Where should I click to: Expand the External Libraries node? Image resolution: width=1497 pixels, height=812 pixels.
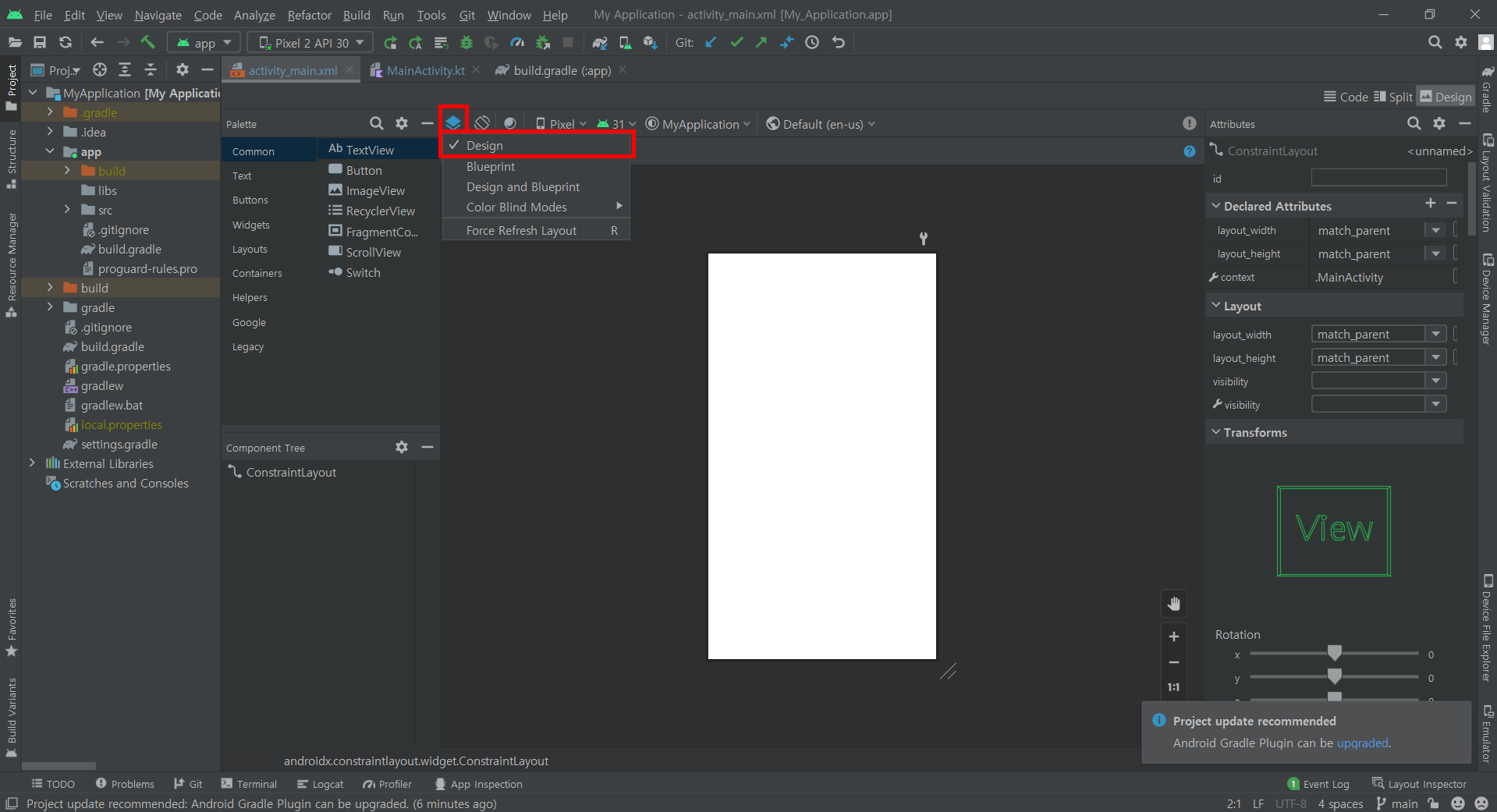point(32,463)
